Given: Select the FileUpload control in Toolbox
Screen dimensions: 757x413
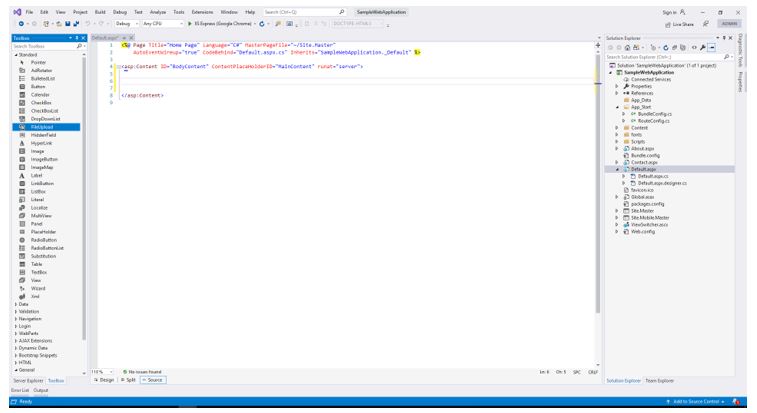Looking at the screenshot, I should pyautogui.click(x=46, y=127).
